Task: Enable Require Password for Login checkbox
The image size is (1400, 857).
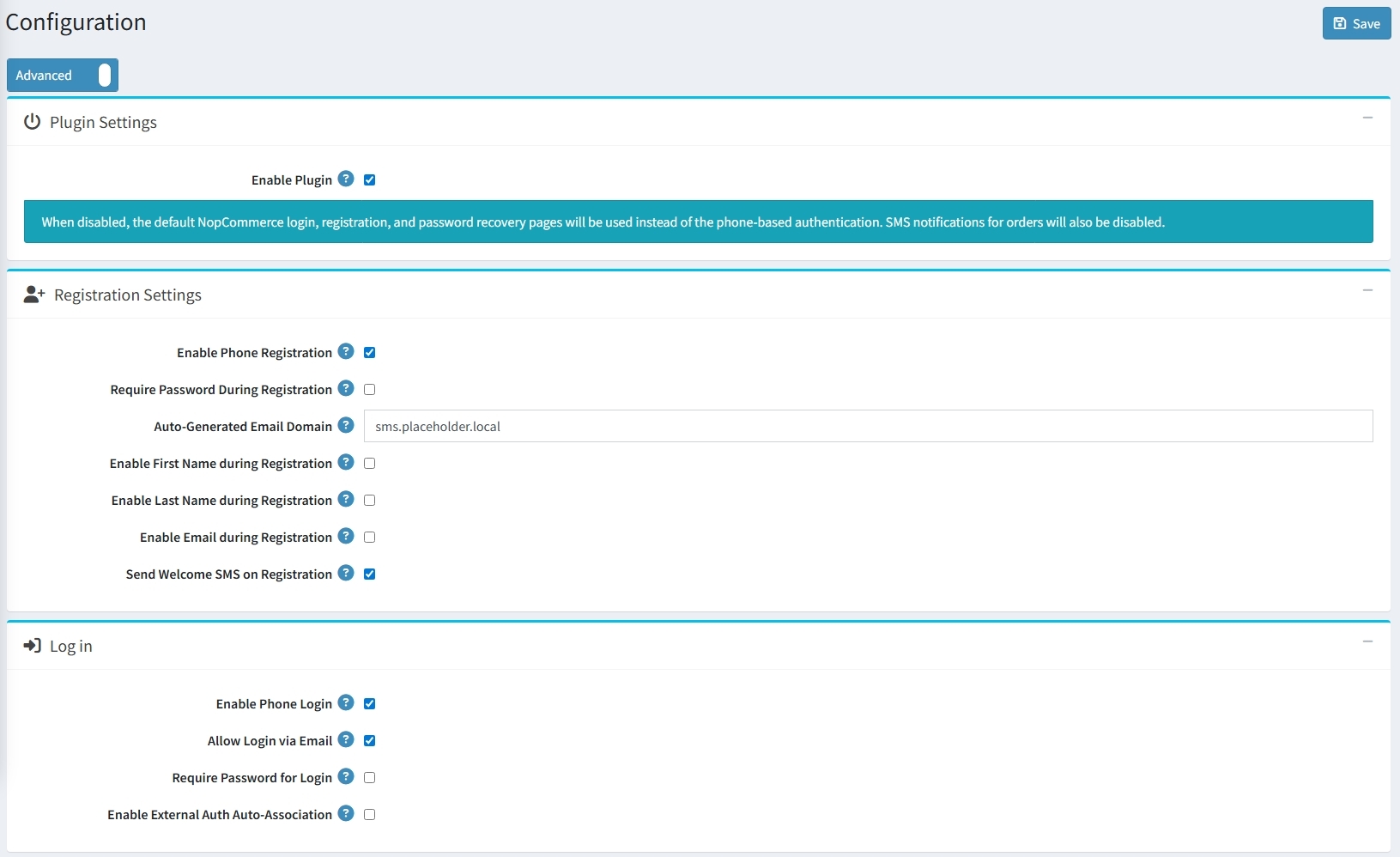Action: pyautogui.click(x=370, y=778)
